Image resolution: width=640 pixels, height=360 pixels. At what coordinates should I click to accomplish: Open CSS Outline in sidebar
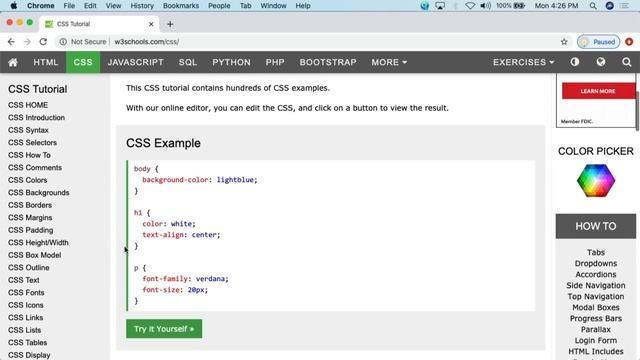pos(29,268)
